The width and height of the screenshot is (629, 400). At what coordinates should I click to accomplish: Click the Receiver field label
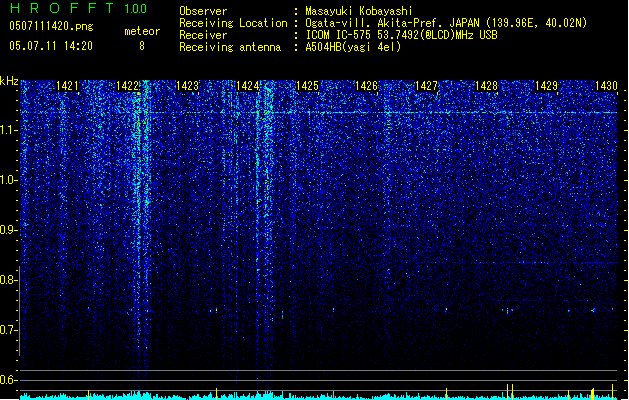203,35
